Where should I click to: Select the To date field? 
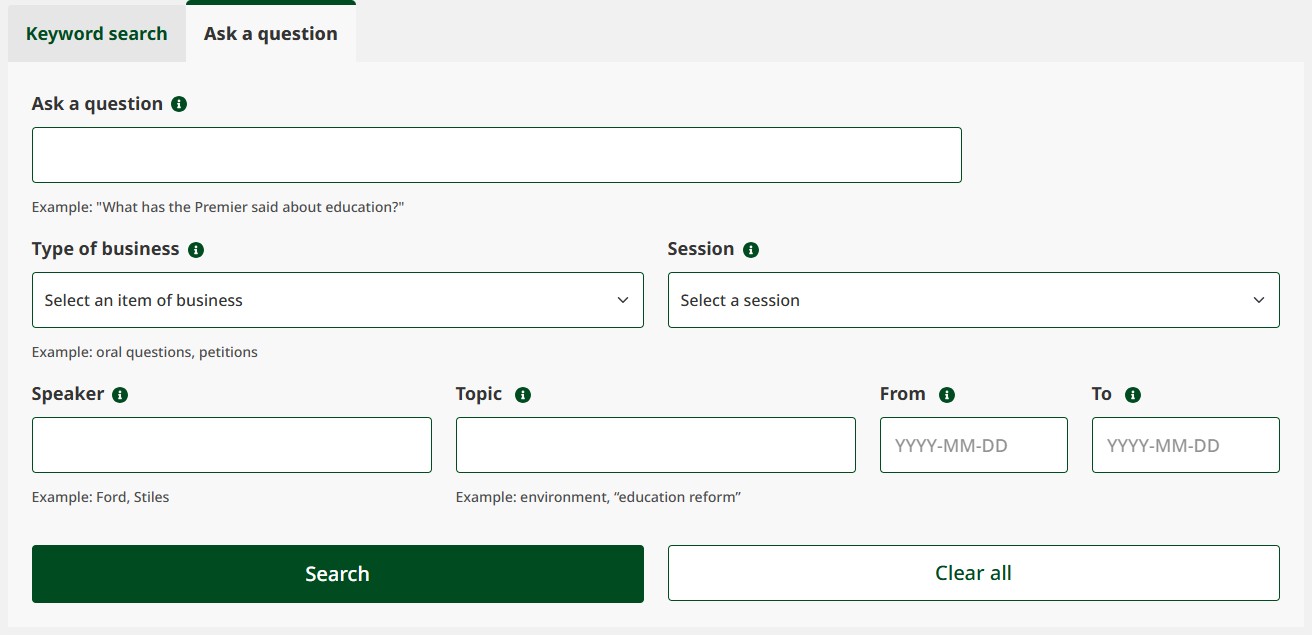point(1184,444)
